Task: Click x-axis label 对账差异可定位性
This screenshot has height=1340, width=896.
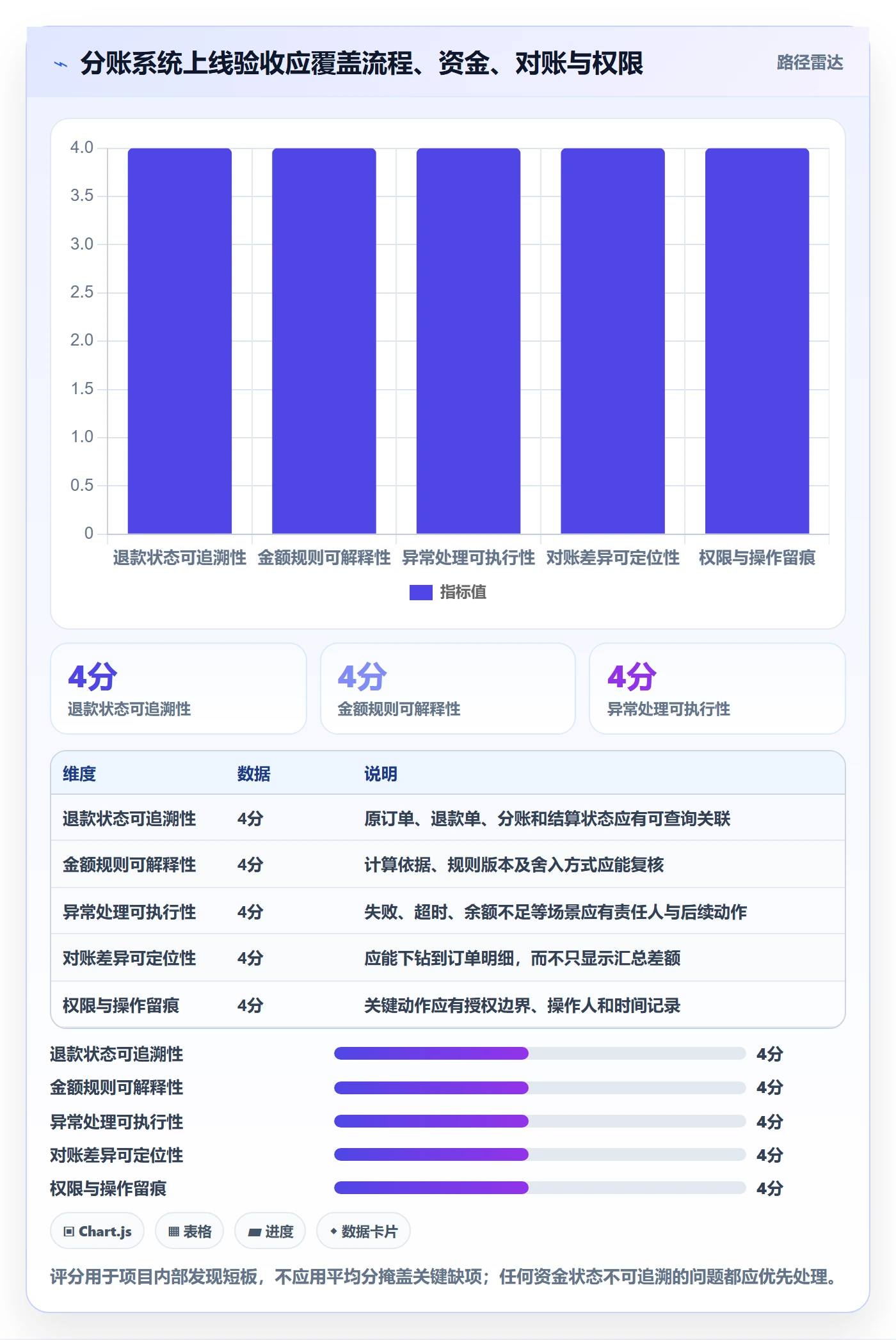Action: click(612, 558)
